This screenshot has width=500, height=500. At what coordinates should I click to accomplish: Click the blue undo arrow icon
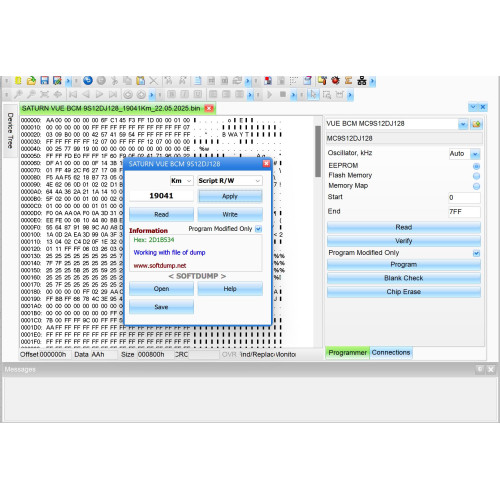[x=88, y=80]
